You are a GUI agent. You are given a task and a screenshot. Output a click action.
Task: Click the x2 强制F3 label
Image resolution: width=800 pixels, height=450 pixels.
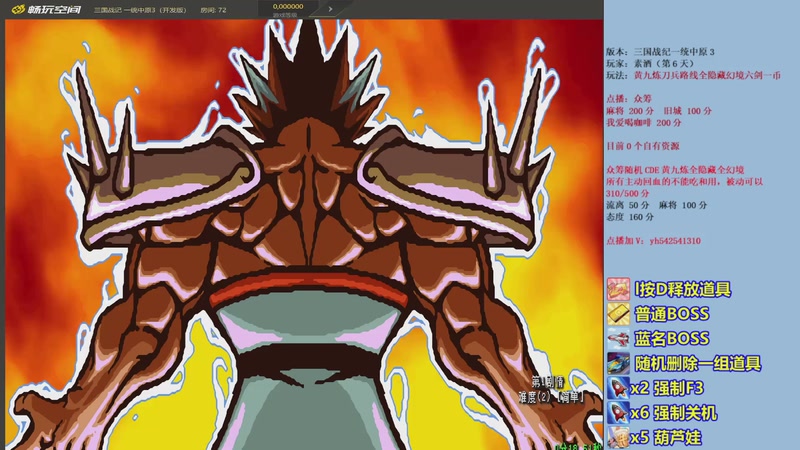[x=667, y=388]
